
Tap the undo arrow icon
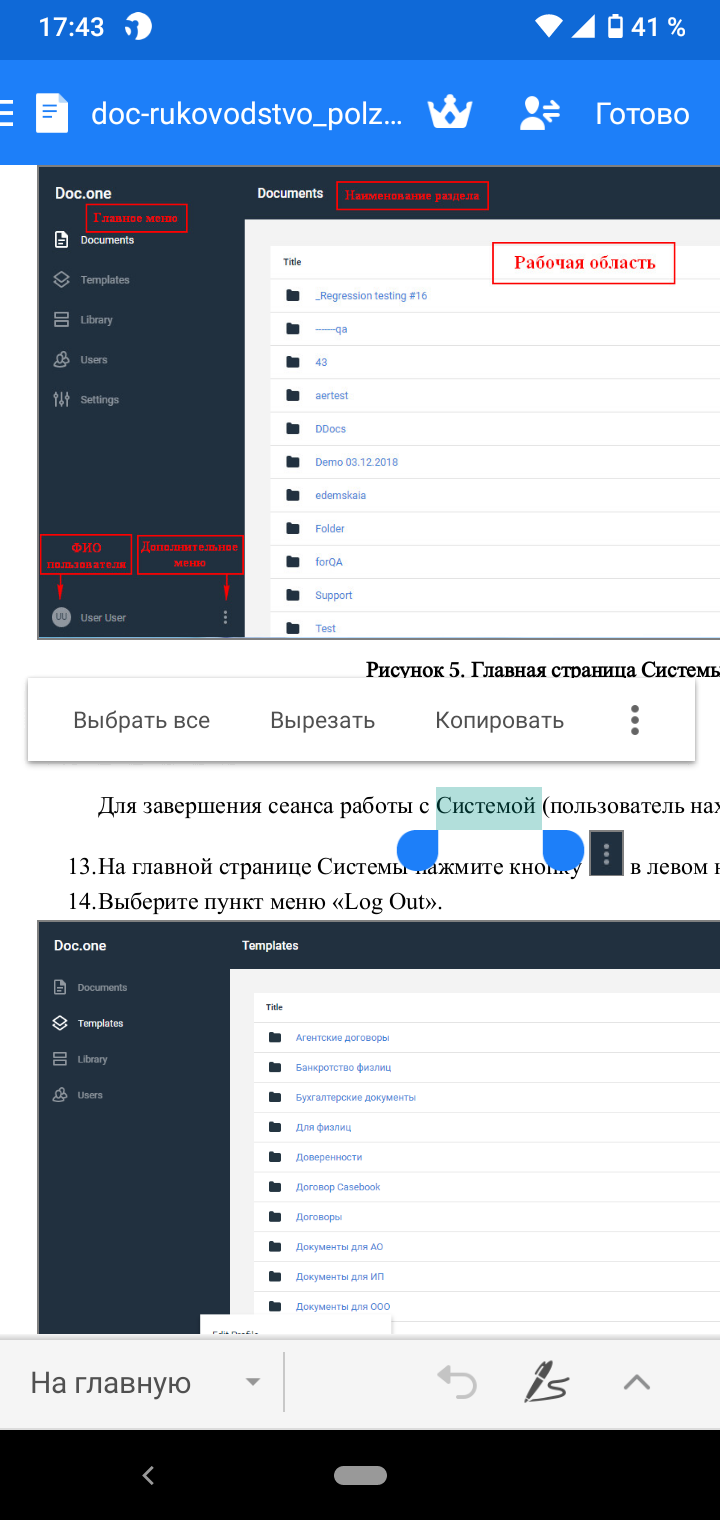457,1383
